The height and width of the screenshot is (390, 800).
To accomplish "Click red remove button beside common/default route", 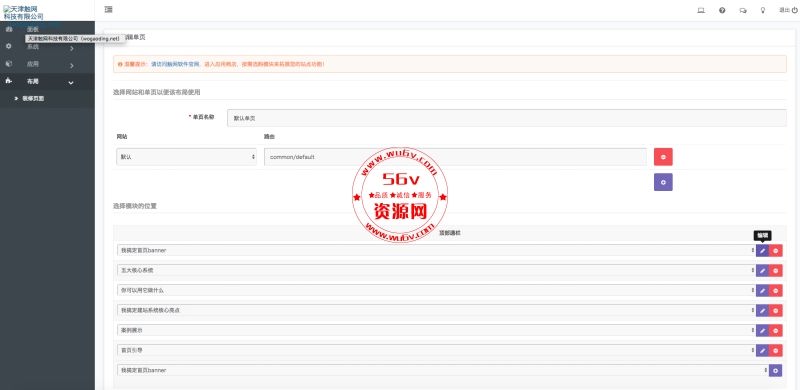I will (663, 157).
